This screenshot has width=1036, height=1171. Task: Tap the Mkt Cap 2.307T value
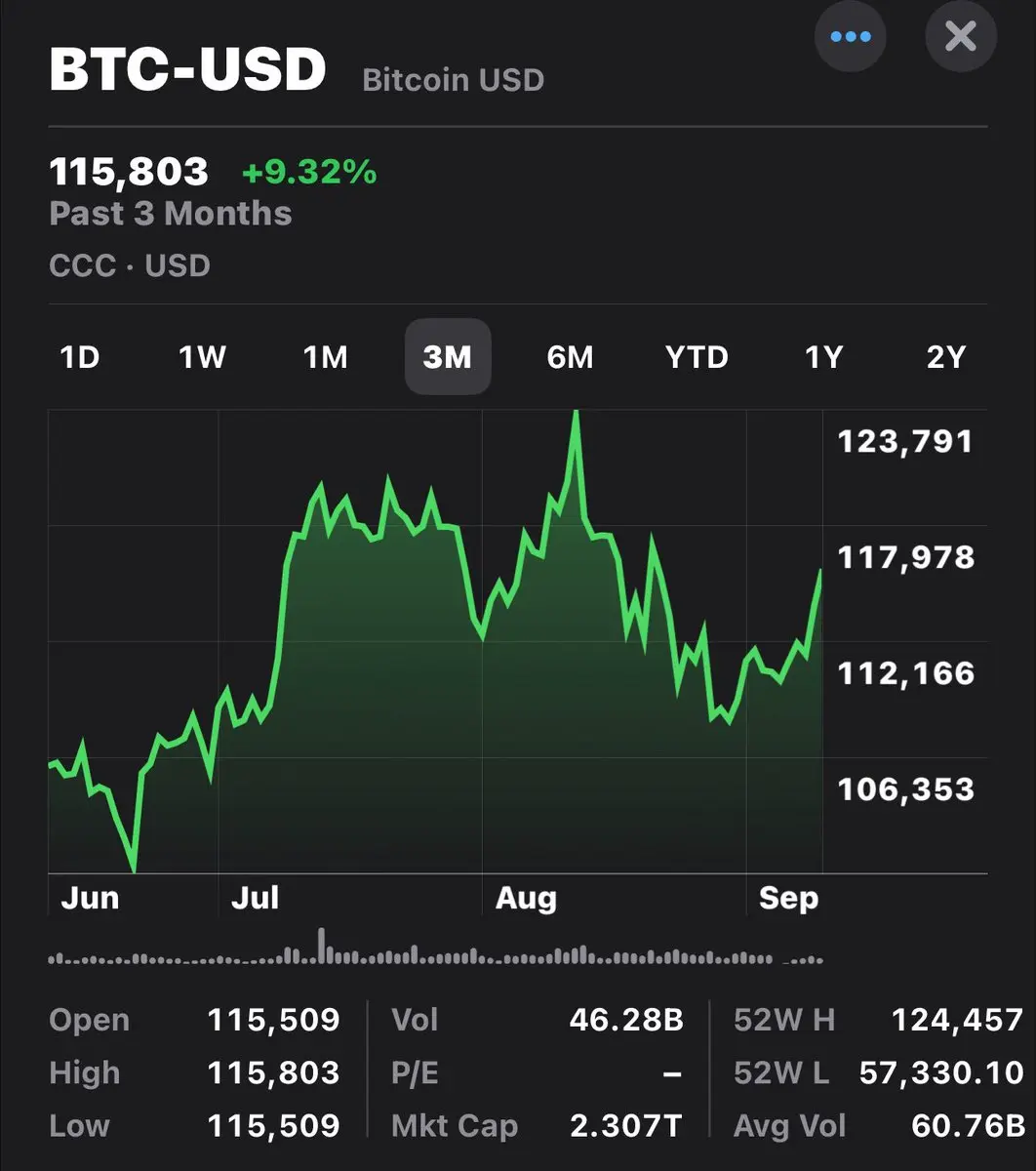pos(625,1125)
